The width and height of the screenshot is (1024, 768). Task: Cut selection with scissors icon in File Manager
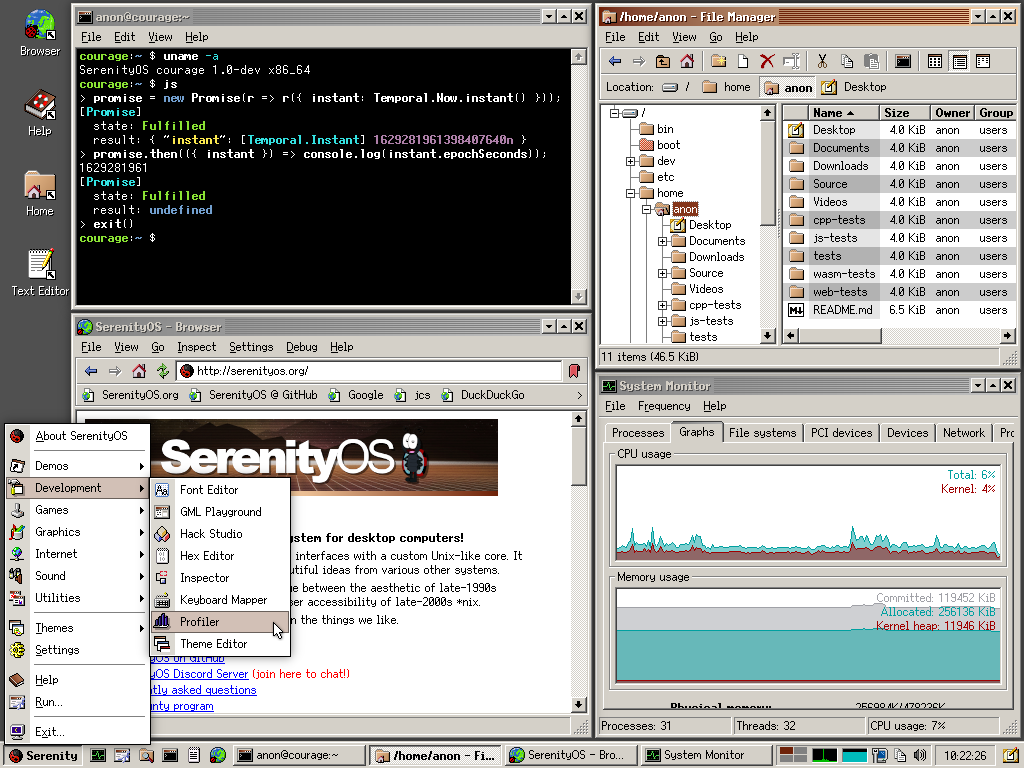pos(822,61)
